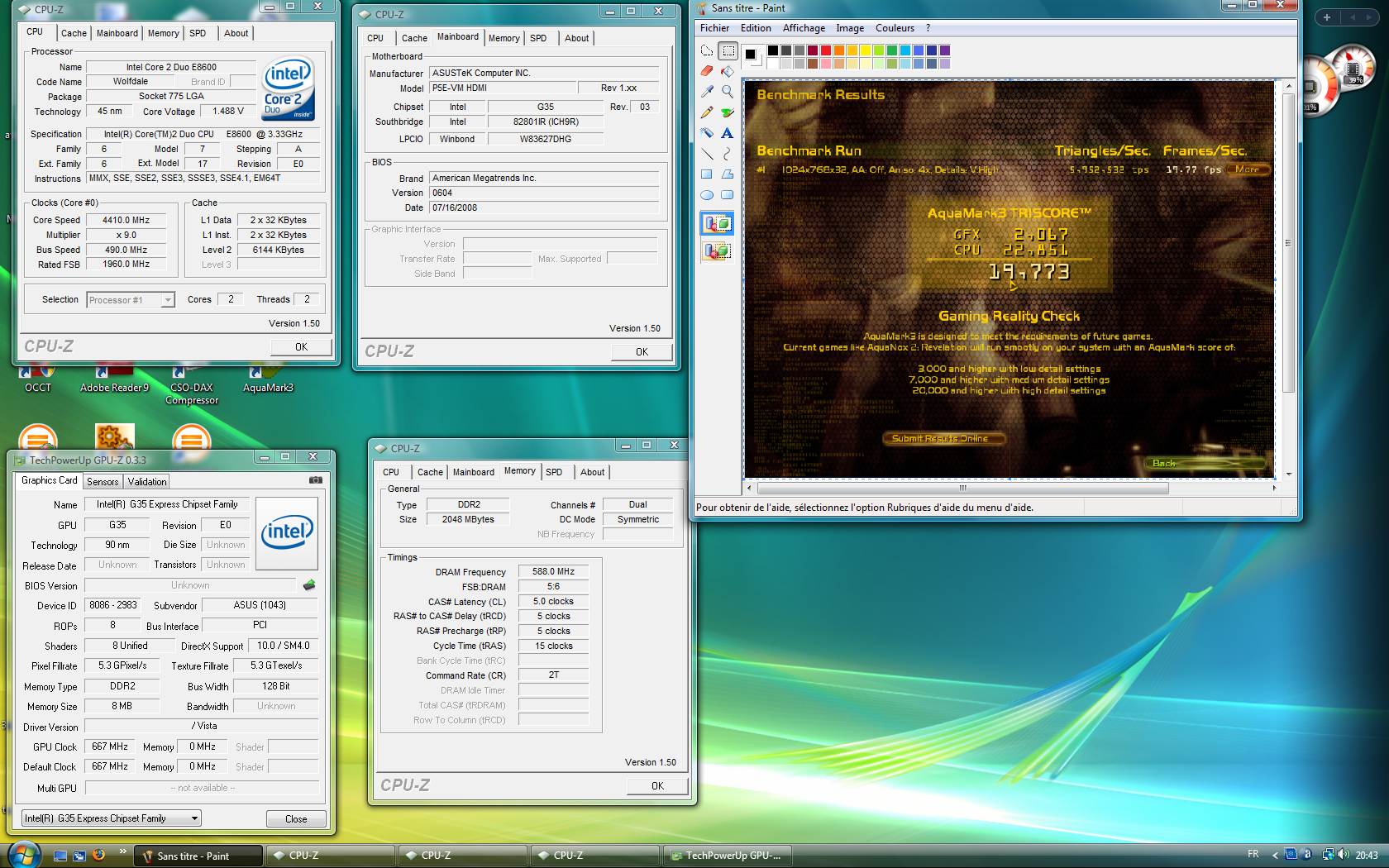
Task: Open the Fichier menu in Paint
Action: point(714,27)
